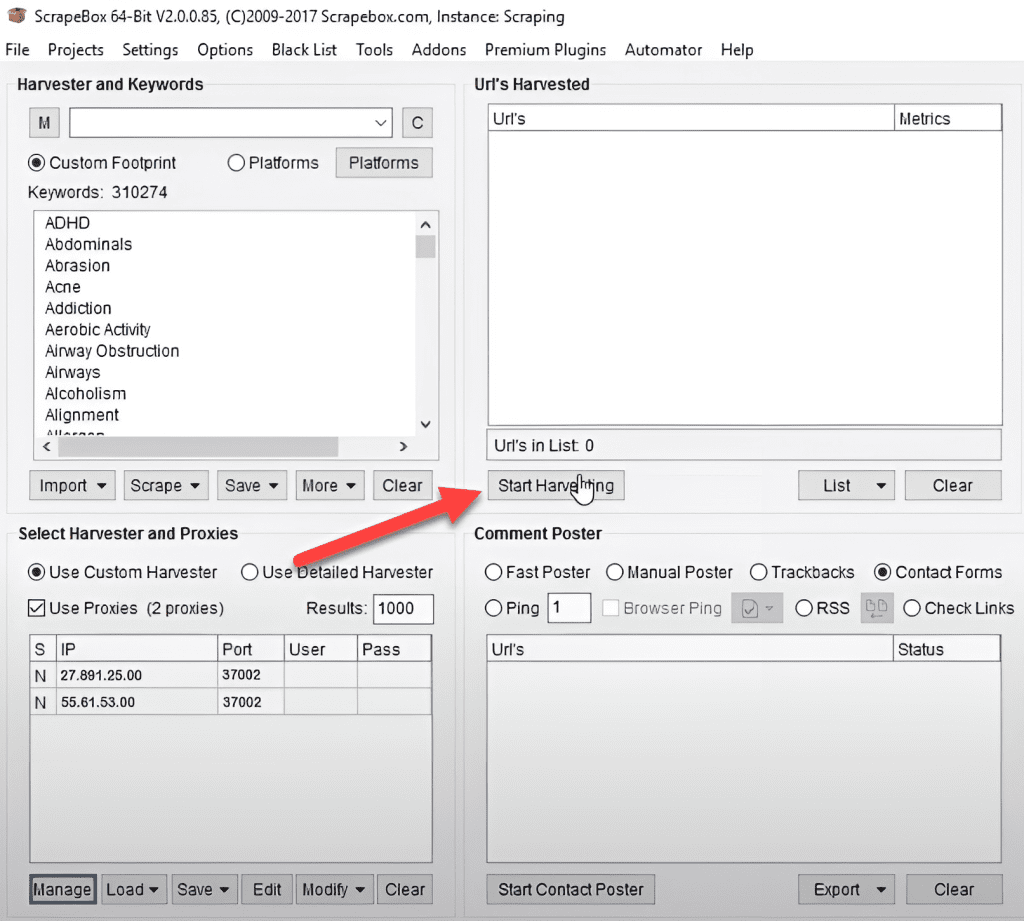
Task: Open the harvested URLs List dropdown
Action: pyautogui.click(x=846, y=485)
